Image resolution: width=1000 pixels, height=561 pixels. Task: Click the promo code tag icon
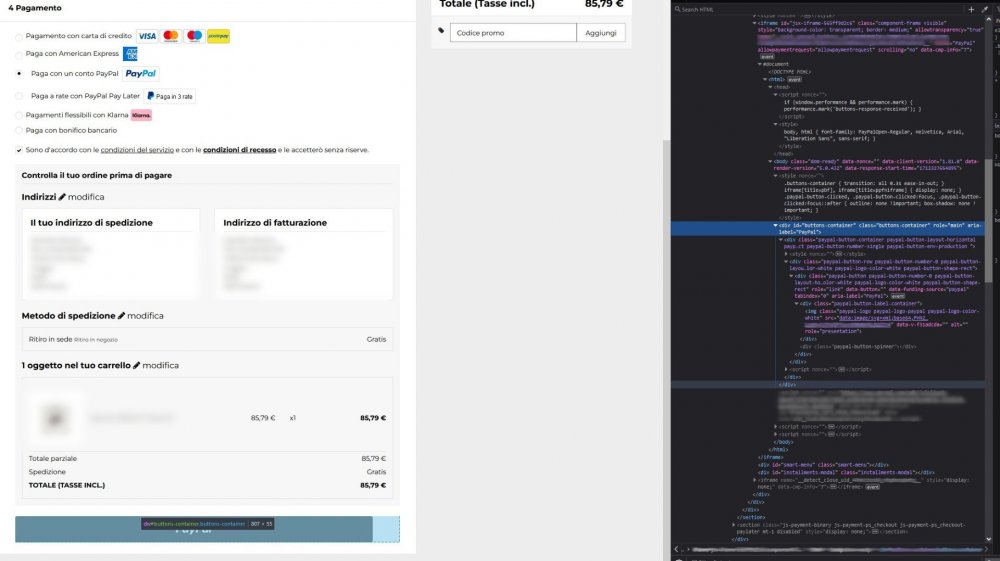441,31
